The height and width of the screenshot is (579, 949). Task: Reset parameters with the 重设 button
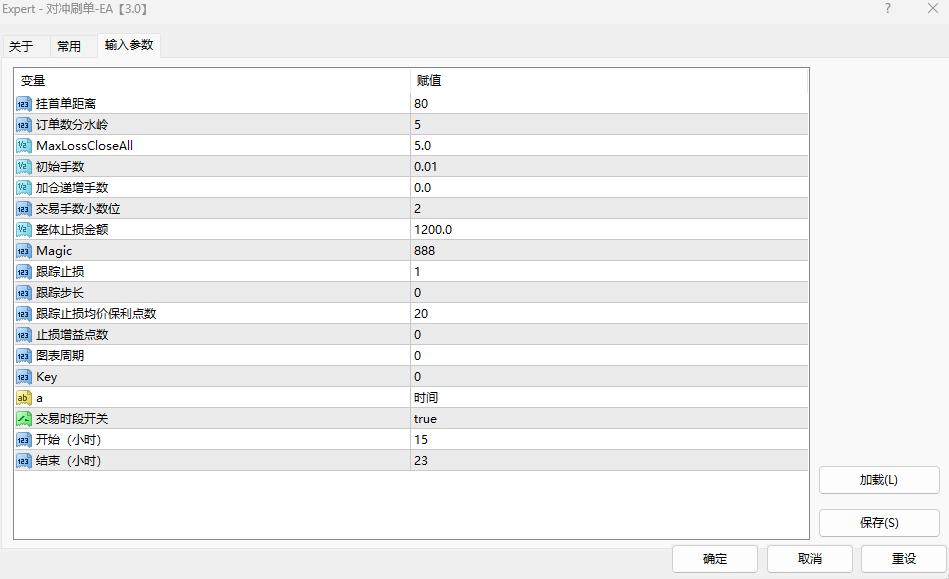[903, 559]
